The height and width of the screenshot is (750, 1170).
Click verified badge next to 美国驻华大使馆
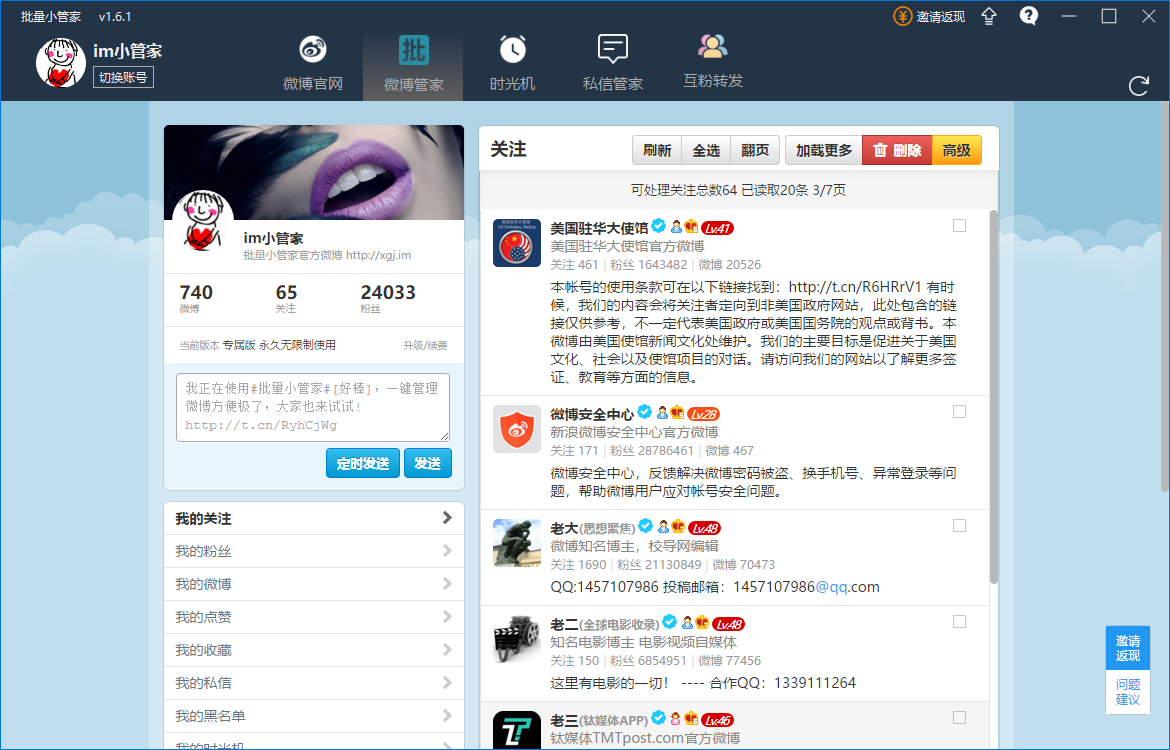658,225
